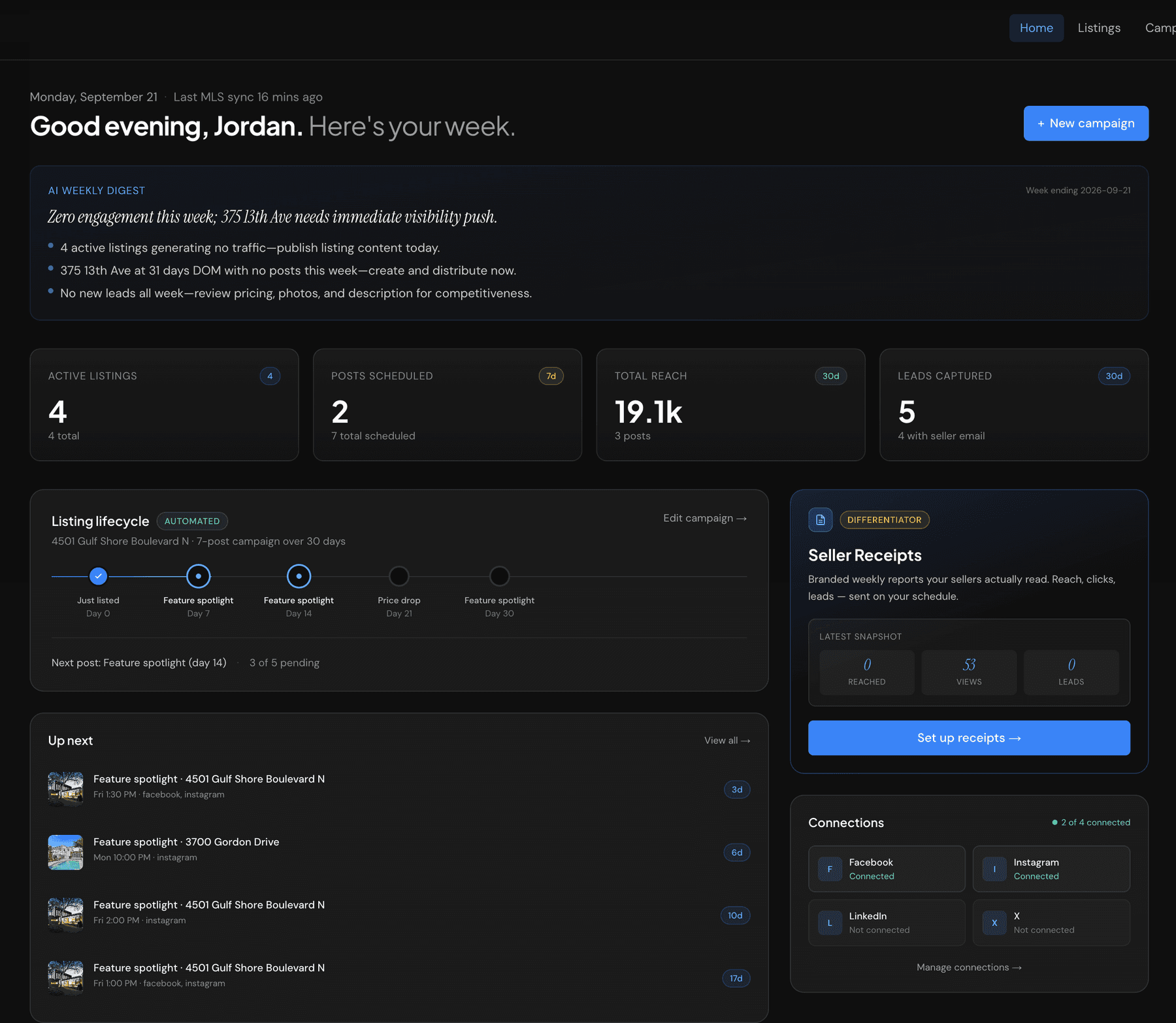Select the Feature spotlight Day 14 marker
Viewport: 1176px width, 1023px height.
(299, 576)
